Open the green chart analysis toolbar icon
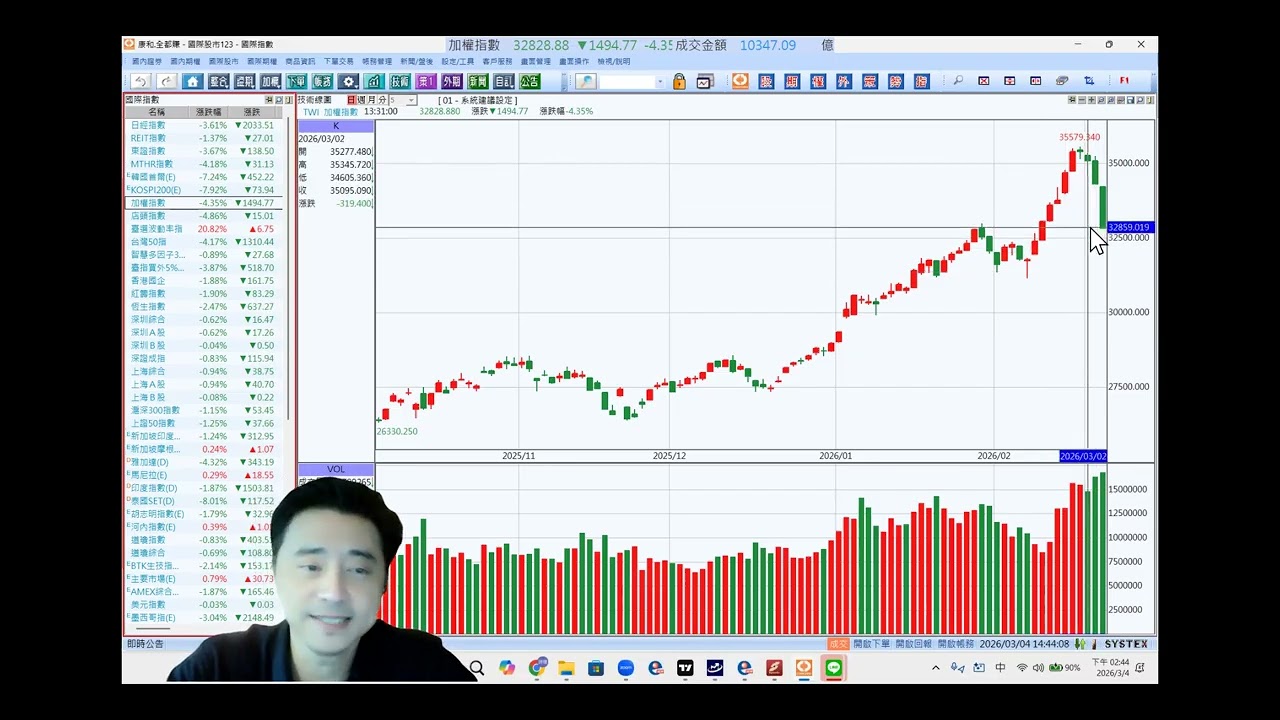The image size is (1280, 720). 374,81
